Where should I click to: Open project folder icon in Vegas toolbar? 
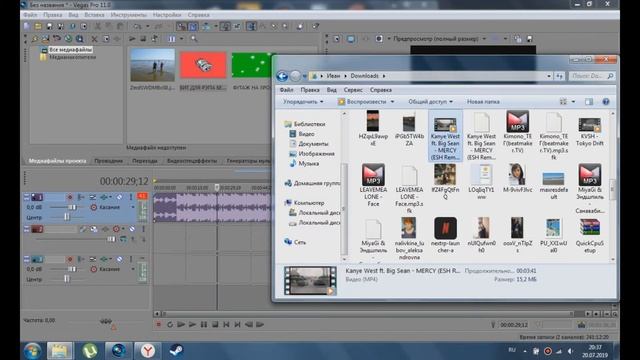38,27
